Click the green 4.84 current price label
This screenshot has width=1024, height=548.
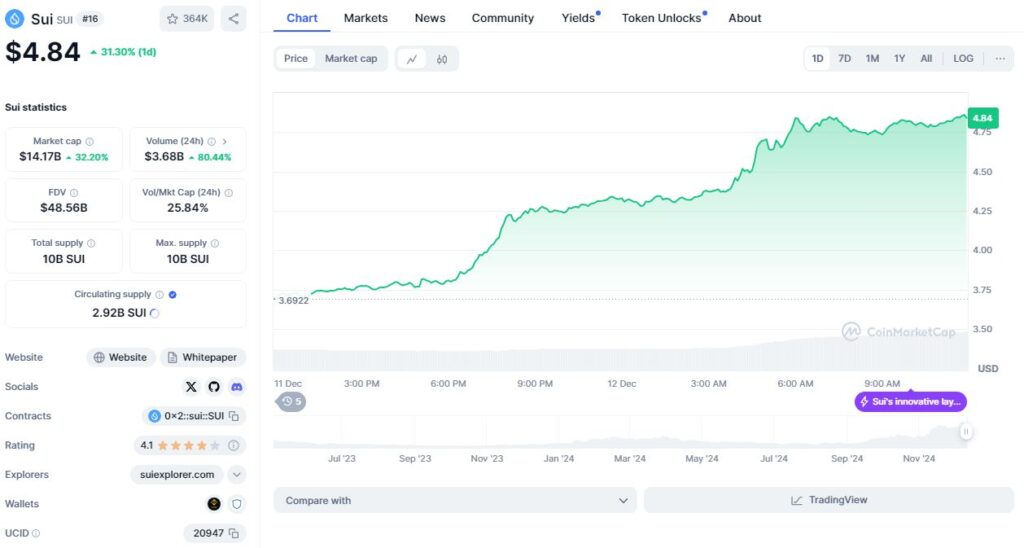click(x=982, y=118)
